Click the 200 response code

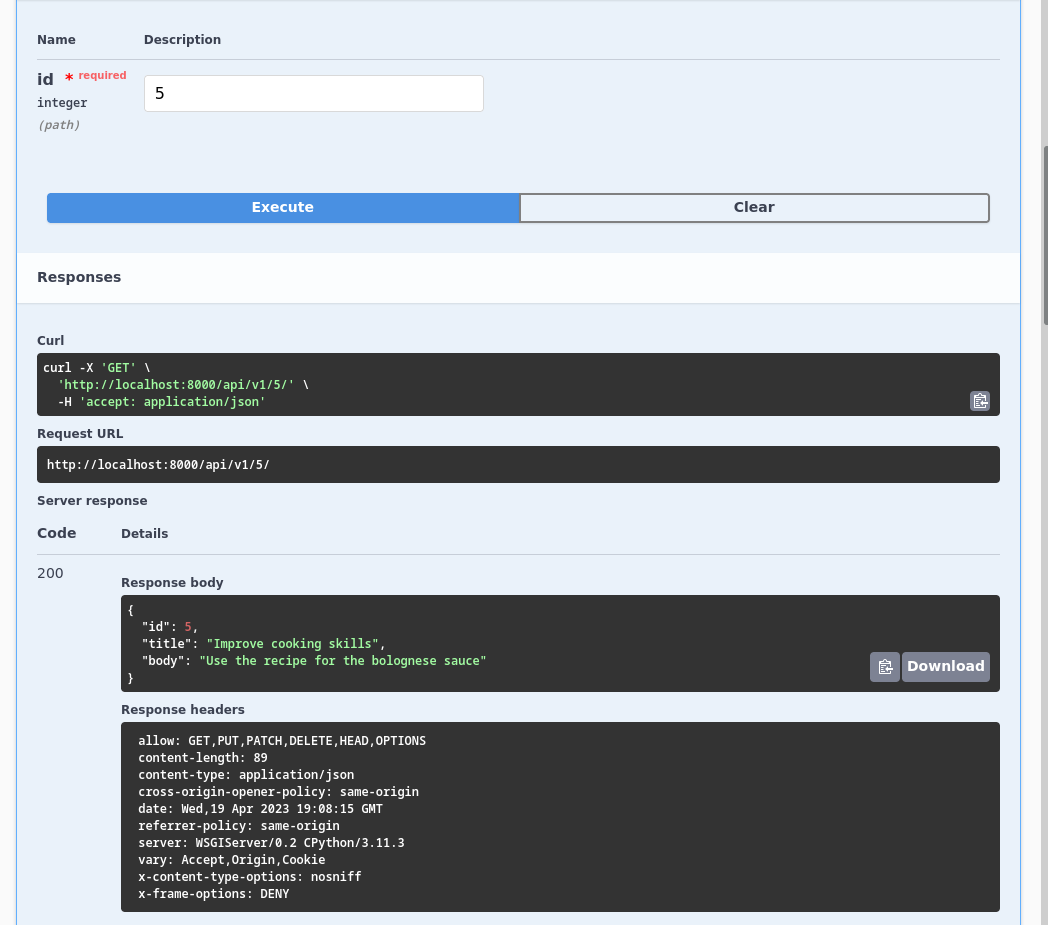point(50,573)
